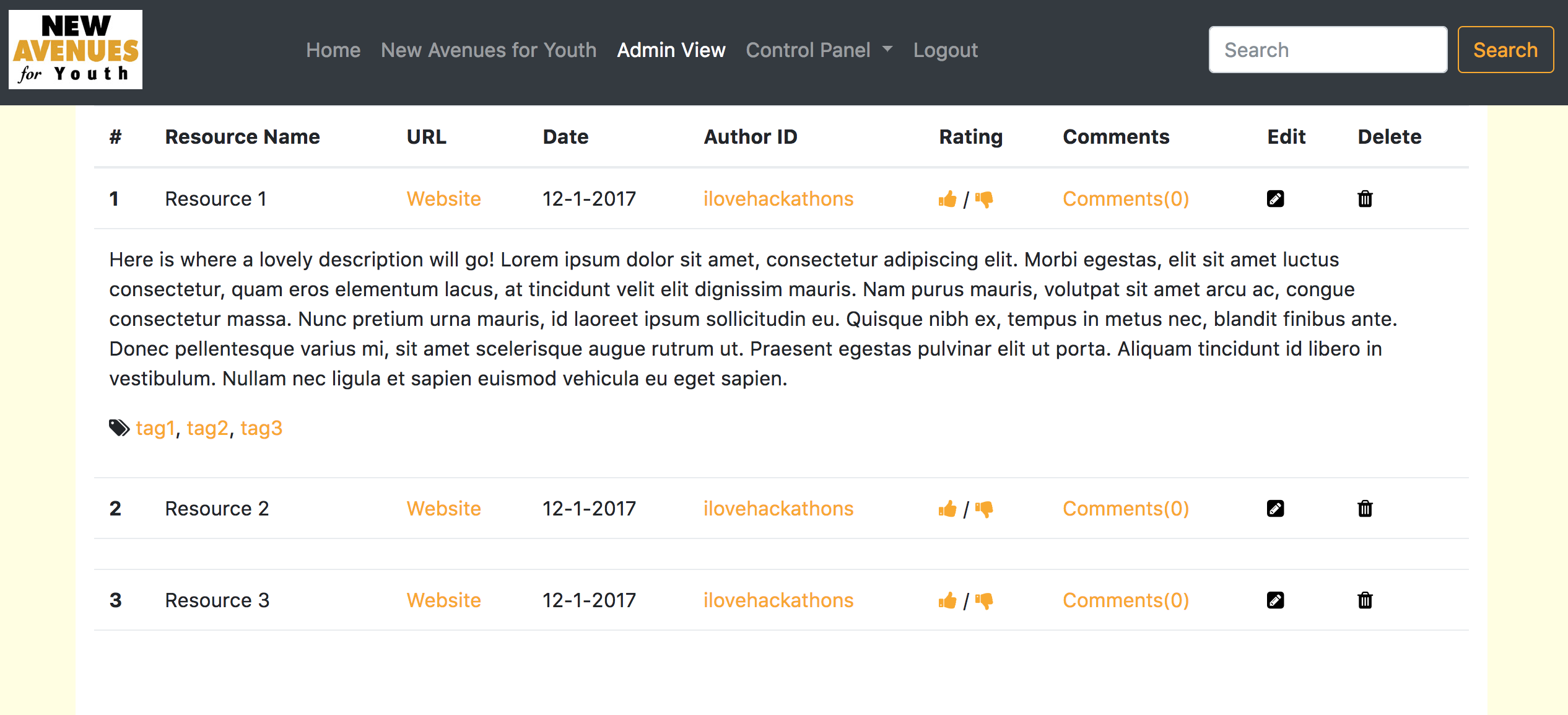Thumbs up Resource 3
The width and height of the screenshot is (1568, 715).
coord(947,601)
